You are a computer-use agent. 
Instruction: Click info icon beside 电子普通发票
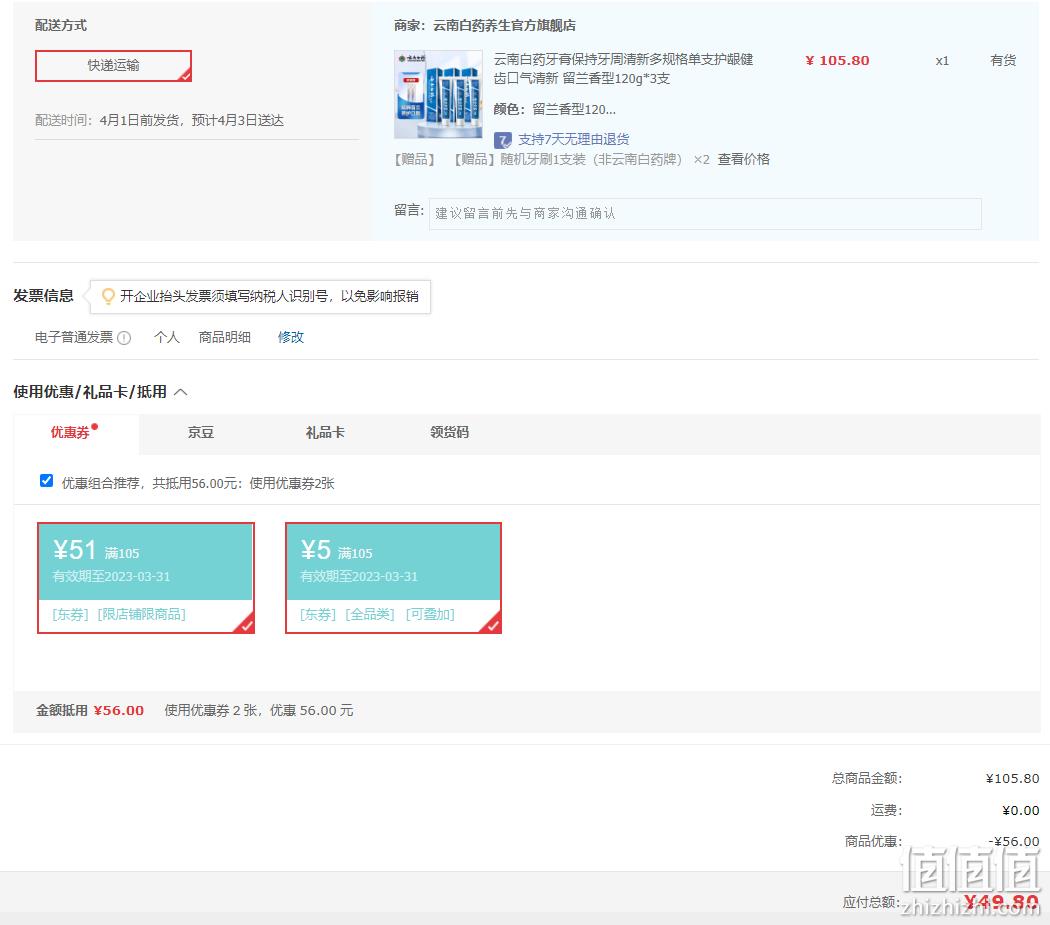click(x=124, y=338)
